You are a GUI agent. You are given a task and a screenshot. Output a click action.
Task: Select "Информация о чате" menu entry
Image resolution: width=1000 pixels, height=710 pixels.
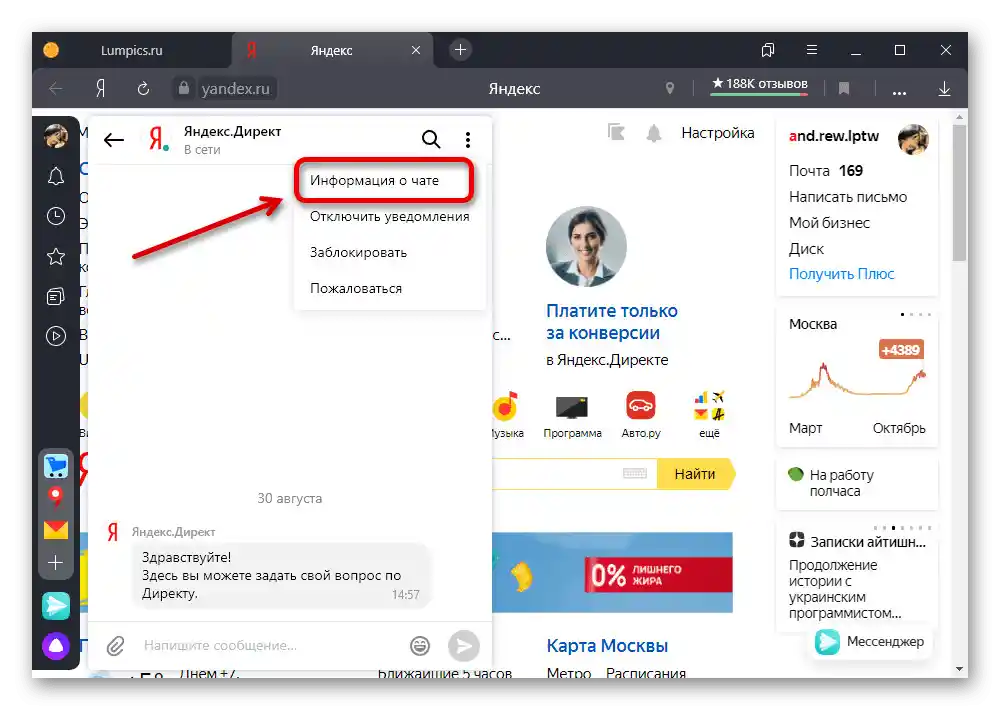point(384,181)
